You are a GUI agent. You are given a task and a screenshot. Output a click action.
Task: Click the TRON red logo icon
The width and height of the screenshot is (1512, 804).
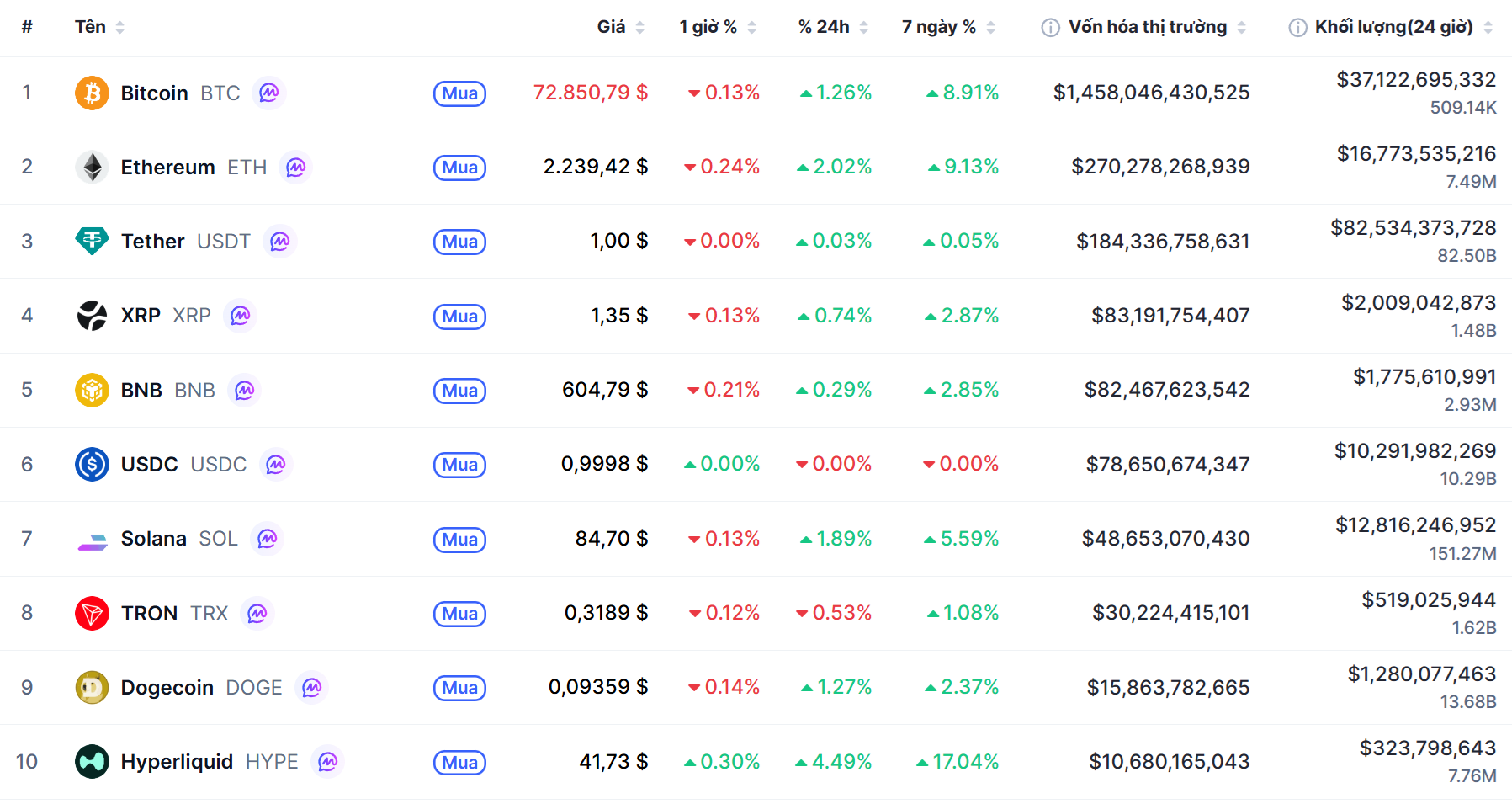[92, 613]
